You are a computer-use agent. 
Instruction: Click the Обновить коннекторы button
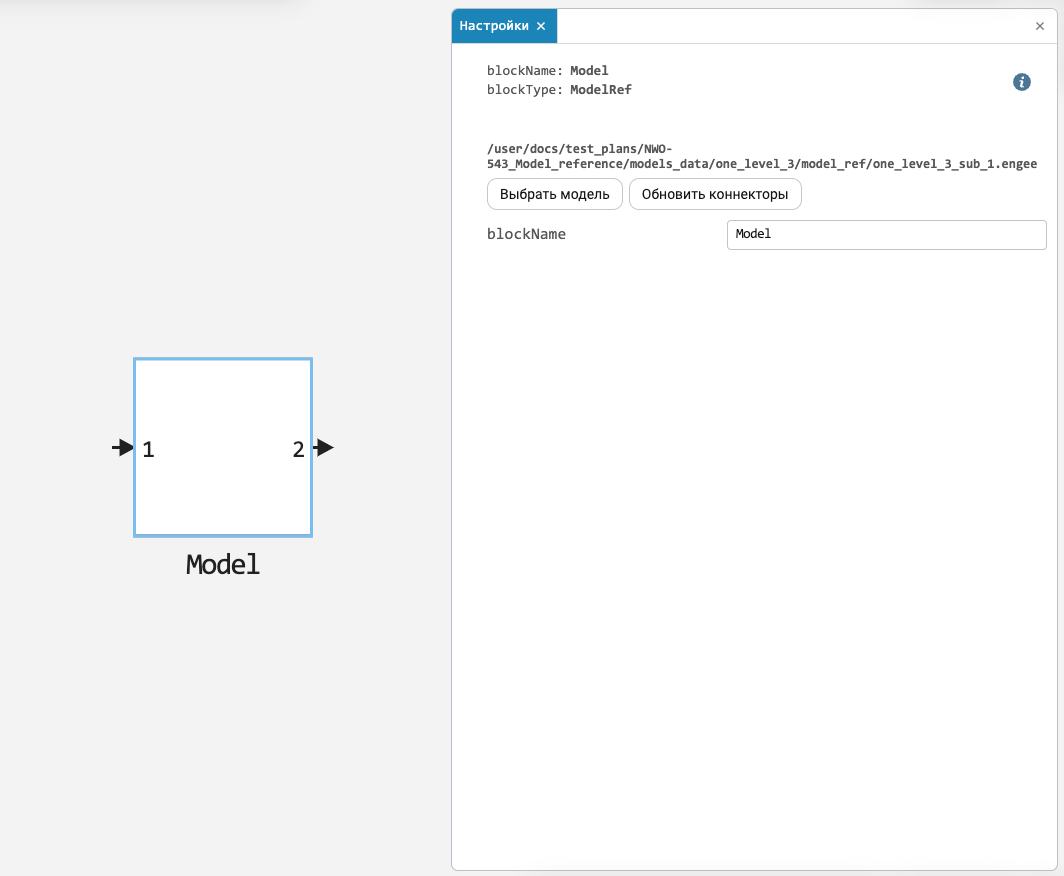(715, 194)
